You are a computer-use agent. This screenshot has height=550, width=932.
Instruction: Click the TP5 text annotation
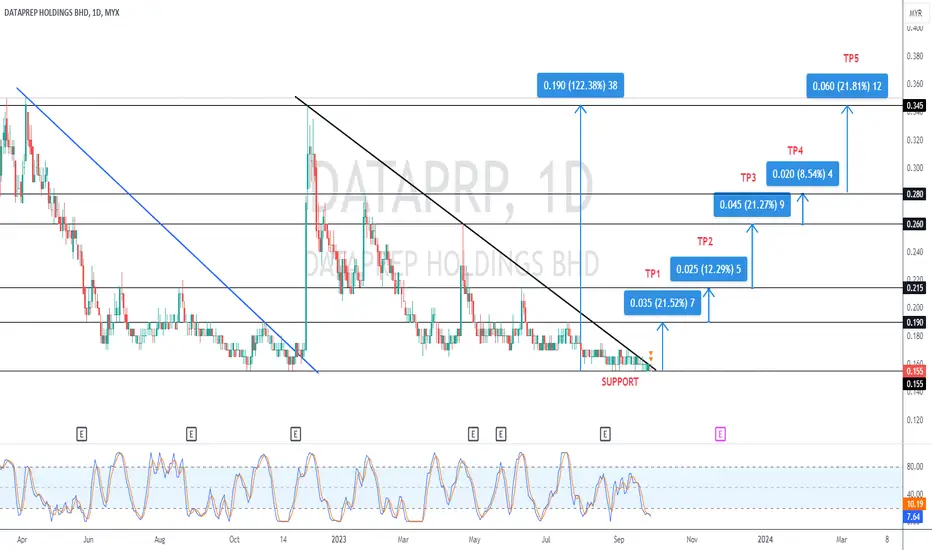click(x=851, y=58)
